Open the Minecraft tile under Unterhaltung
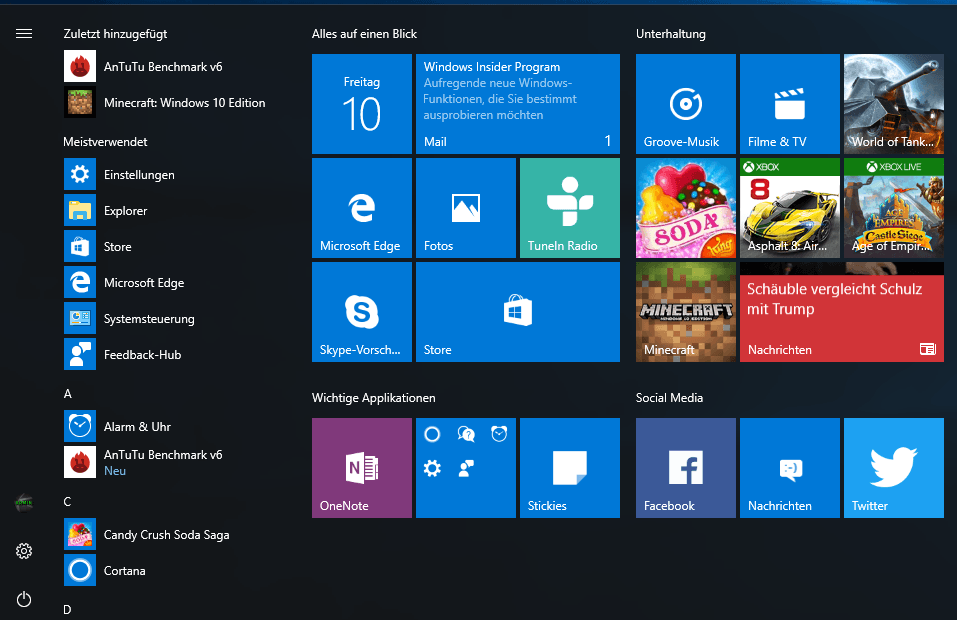Screen dimensions: 957x620 tap(686, 312)
